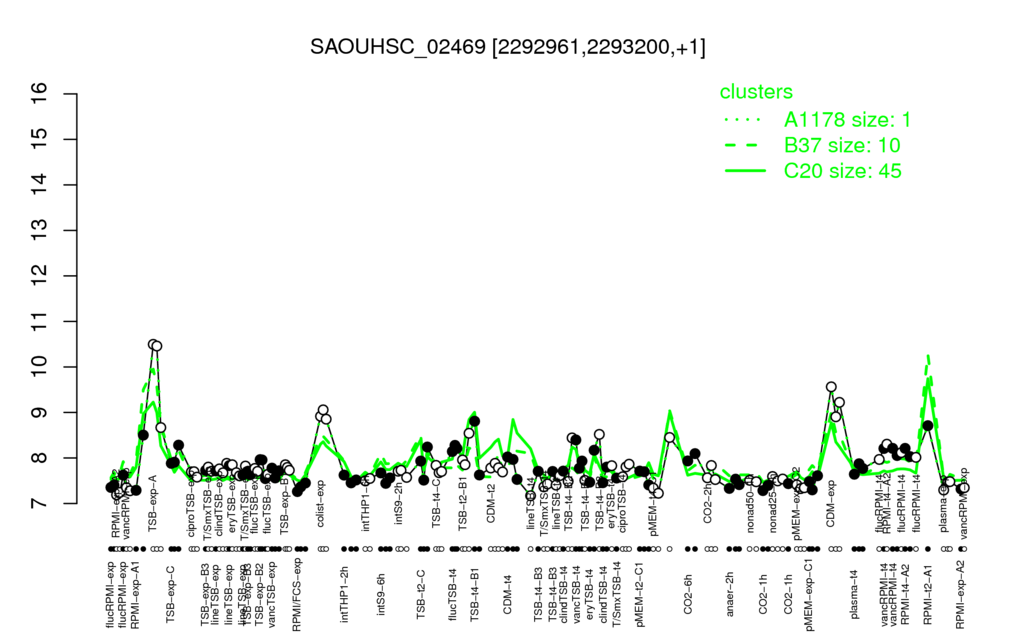Image resolution: width=1024 pixels, height=640 pixels.
Task: Click y-axis tick label 11
Action: [39, 321]
